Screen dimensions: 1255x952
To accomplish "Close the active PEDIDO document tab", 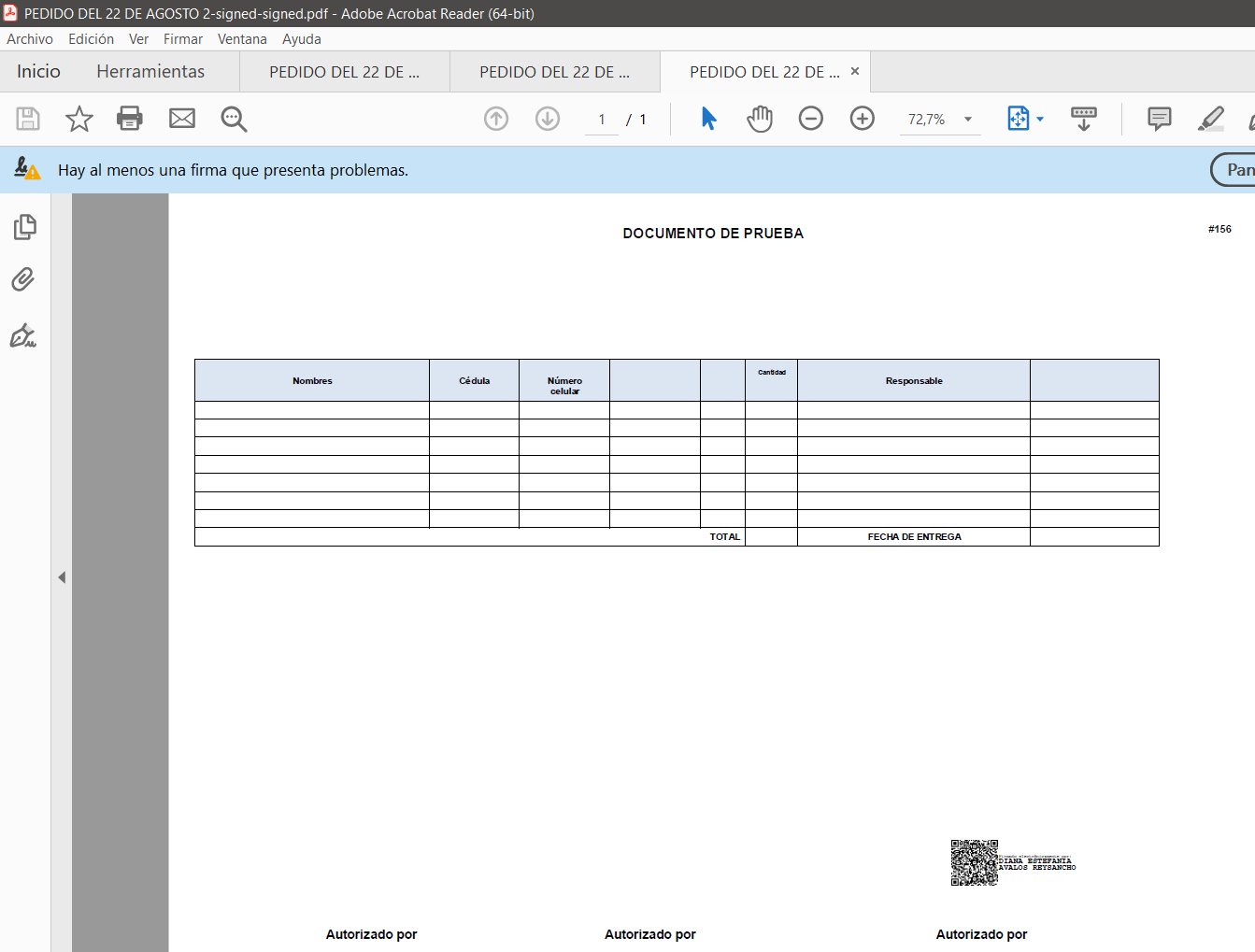I will 854,71.
